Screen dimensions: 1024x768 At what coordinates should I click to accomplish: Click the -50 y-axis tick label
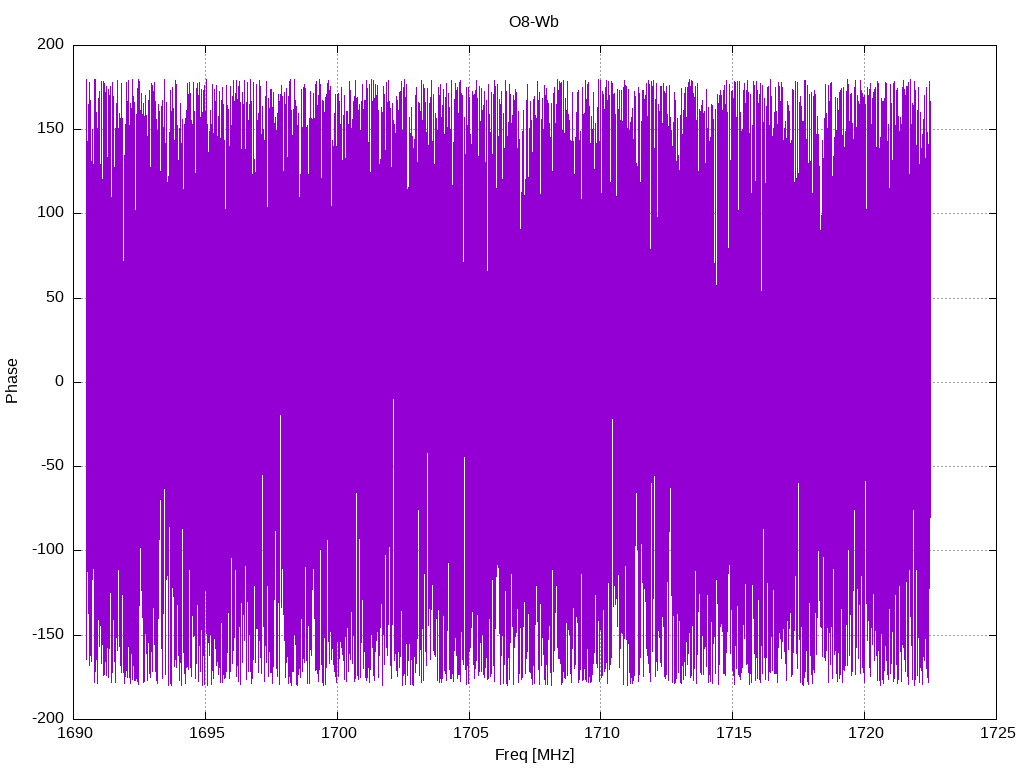coord(53,465)
